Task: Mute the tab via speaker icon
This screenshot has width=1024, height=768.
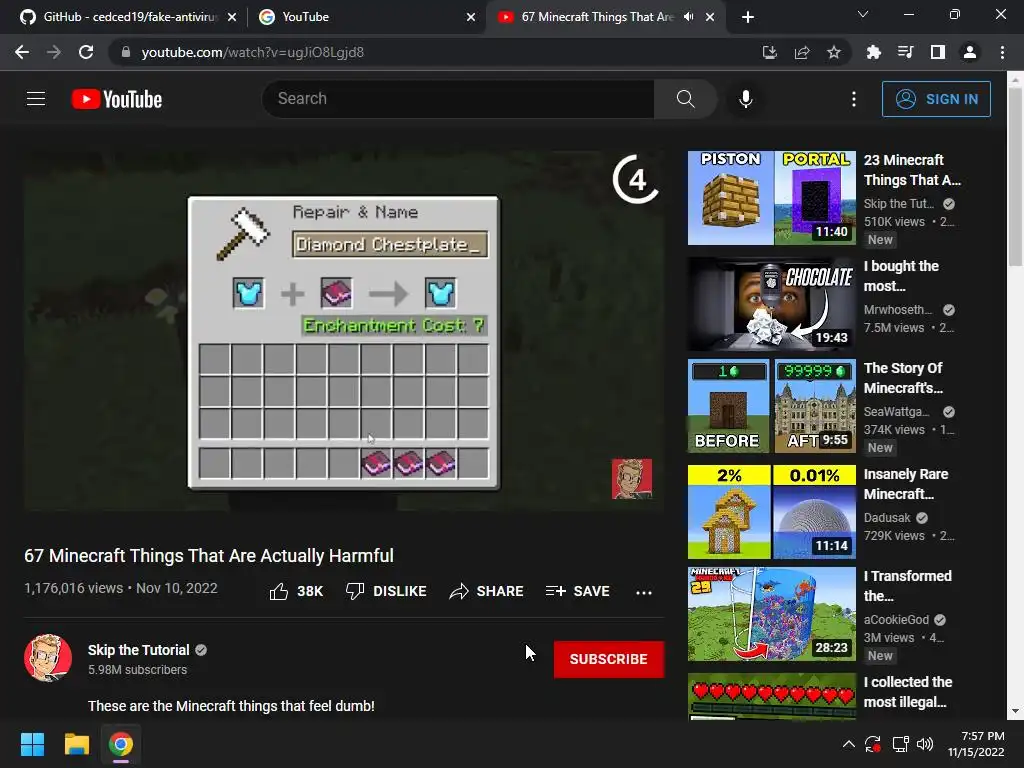Action: click(688, 17)
